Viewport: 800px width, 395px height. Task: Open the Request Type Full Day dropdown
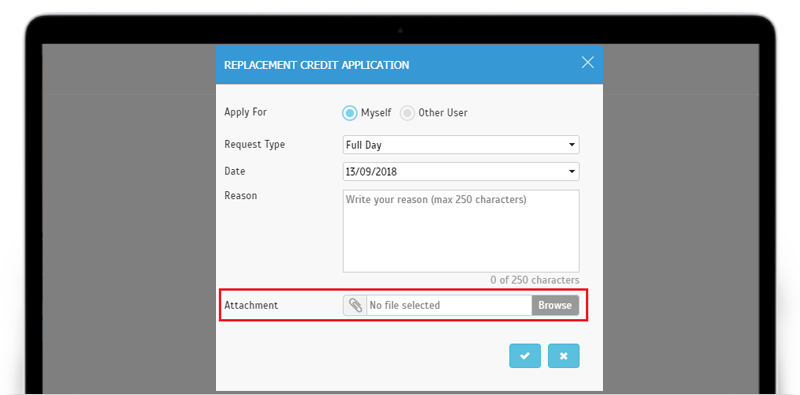click(x=461, y=145)
